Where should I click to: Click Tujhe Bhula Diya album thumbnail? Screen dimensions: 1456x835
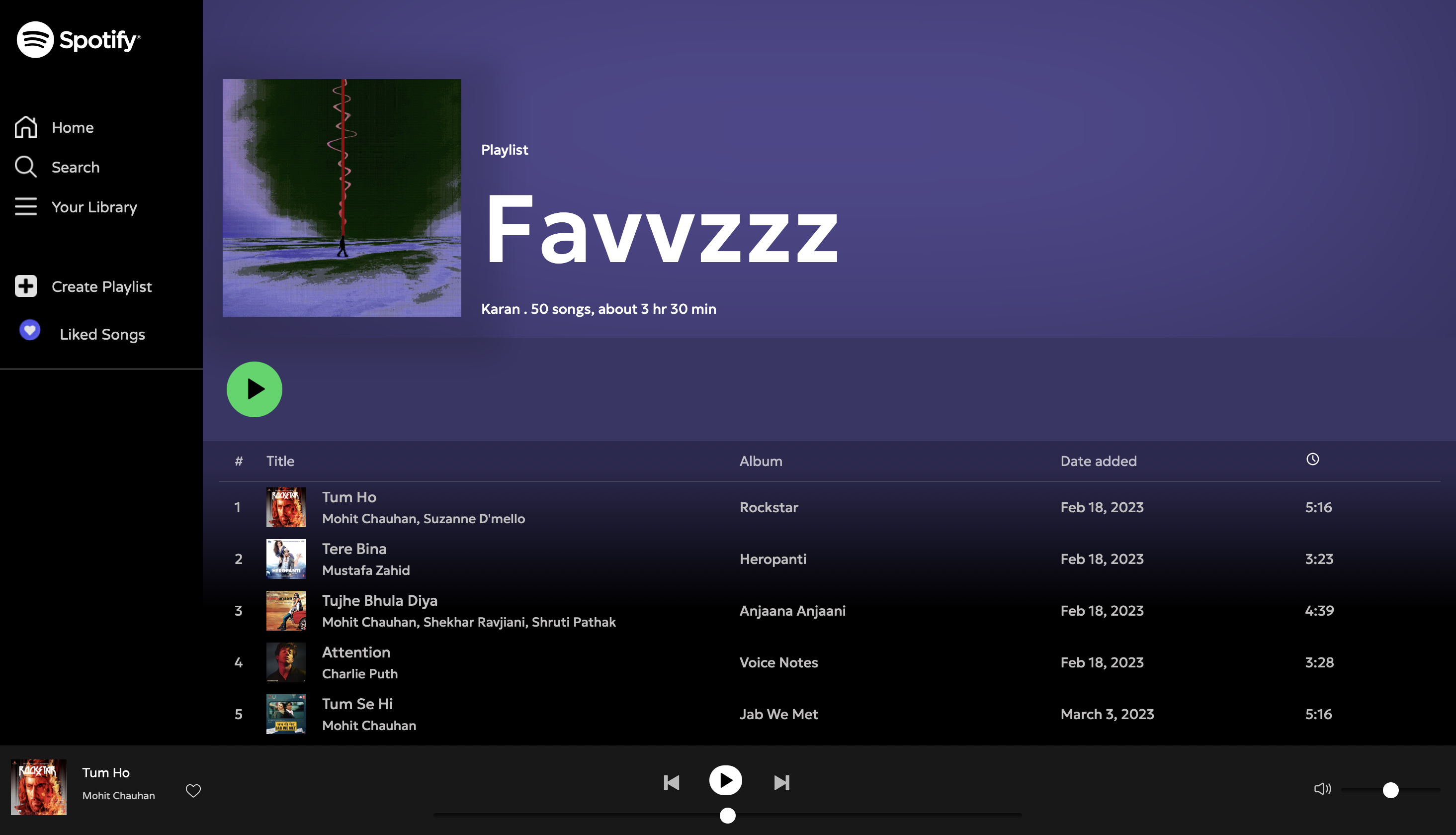[x=286, y=610]
